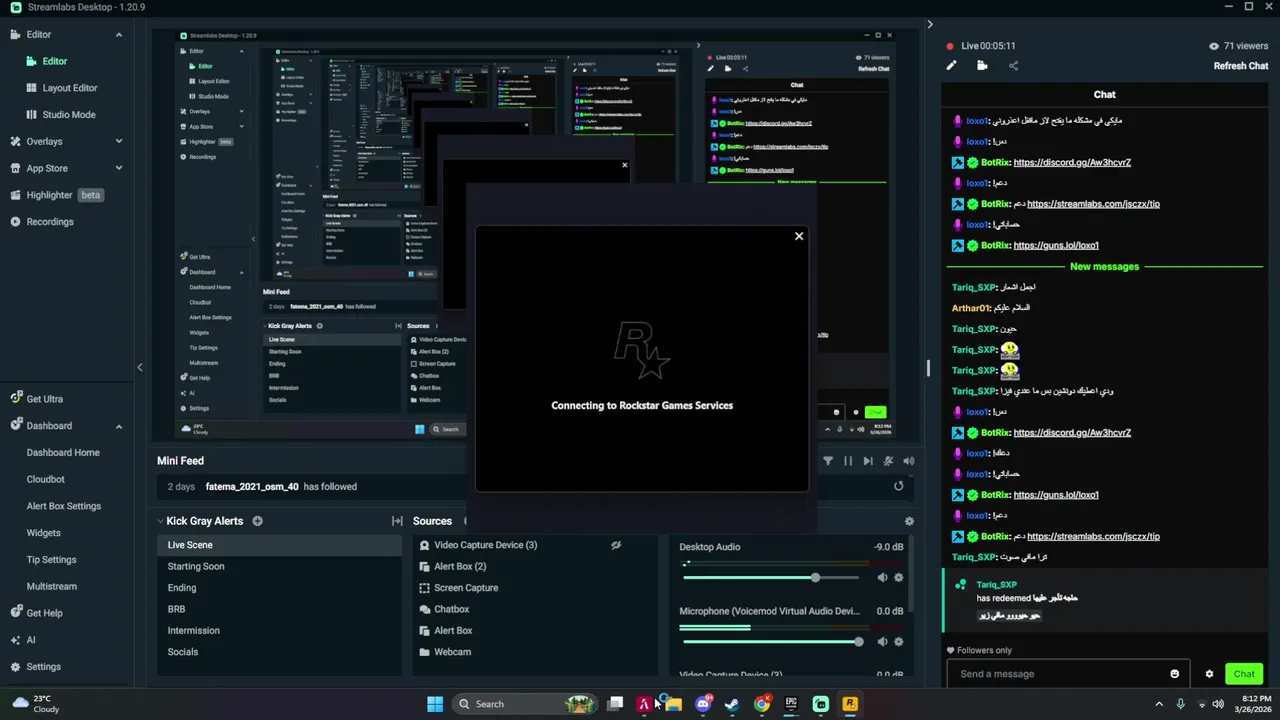Image resolution: width=1280 pixels, height=720 pixels.
Task: Collapse the Dashboard group chevron
Action: 119,426
